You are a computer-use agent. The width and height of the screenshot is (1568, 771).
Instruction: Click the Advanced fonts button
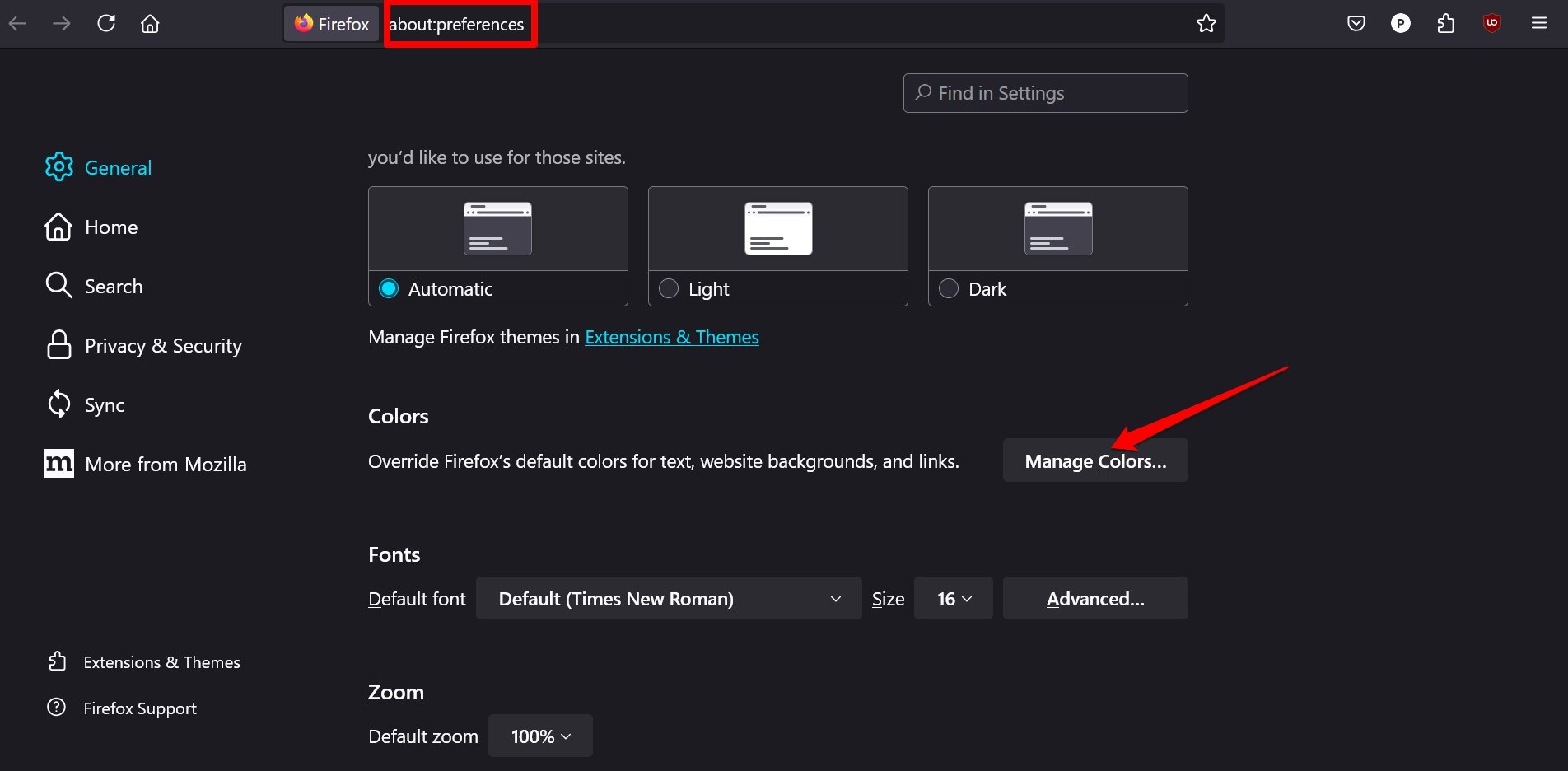click(1095, 599)
